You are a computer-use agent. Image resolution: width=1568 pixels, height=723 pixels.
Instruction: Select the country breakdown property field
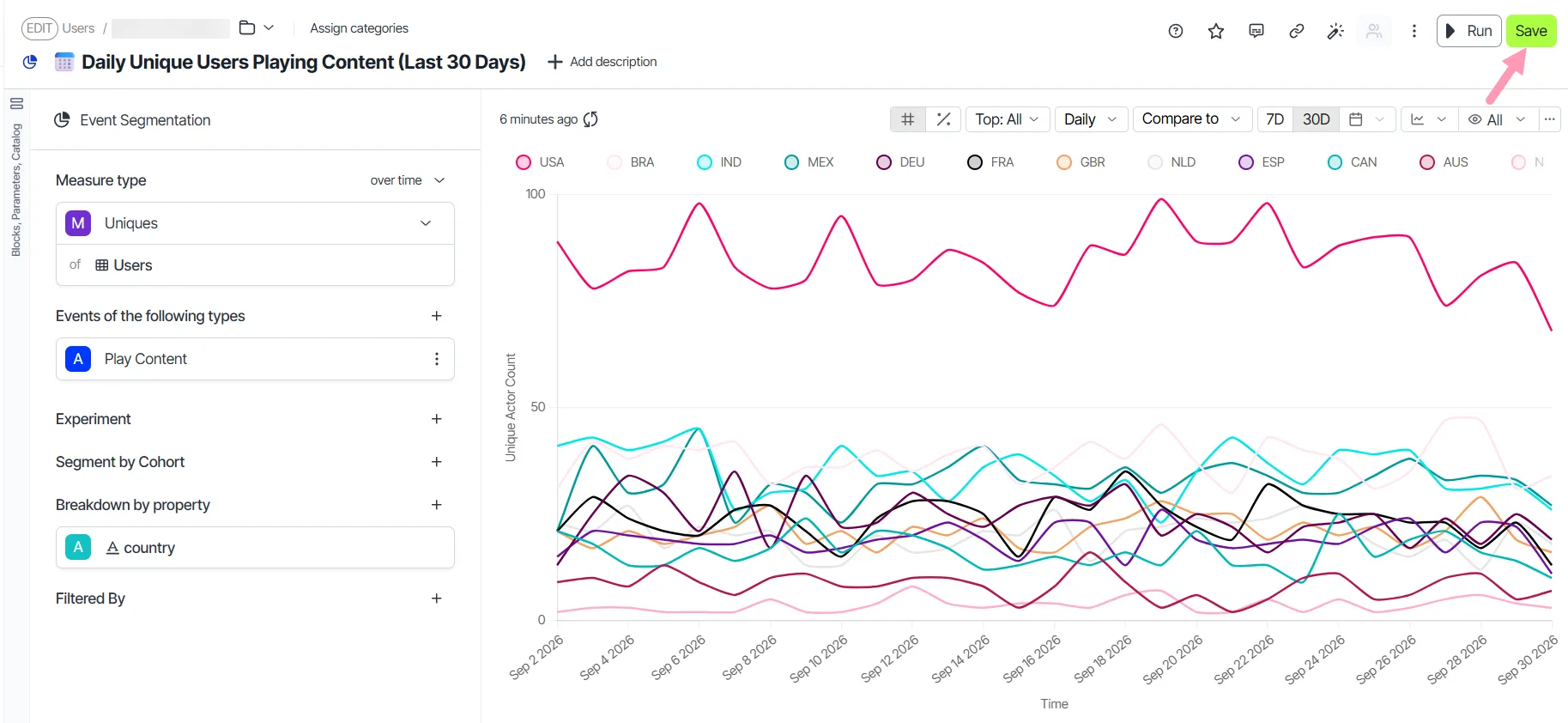coord(255,548)
